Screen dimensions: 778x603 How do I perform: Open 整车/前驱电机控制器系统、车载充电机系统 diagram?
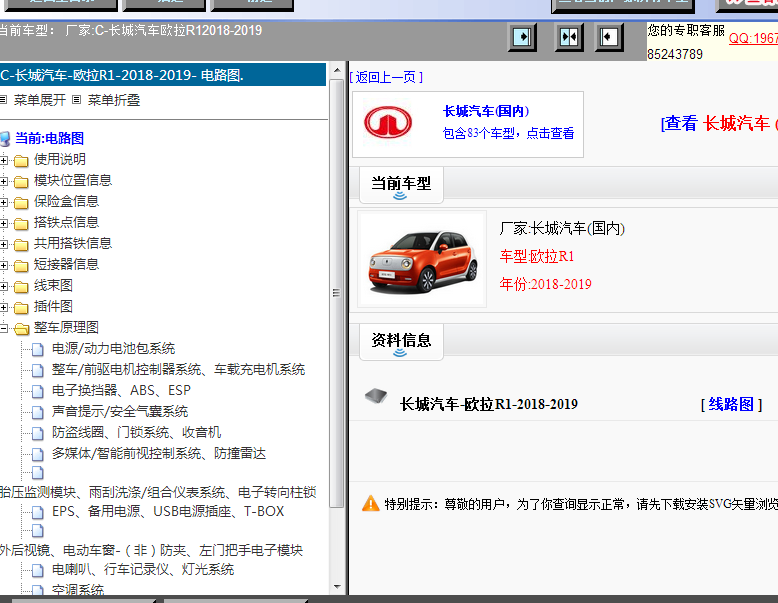click(178, 369)
